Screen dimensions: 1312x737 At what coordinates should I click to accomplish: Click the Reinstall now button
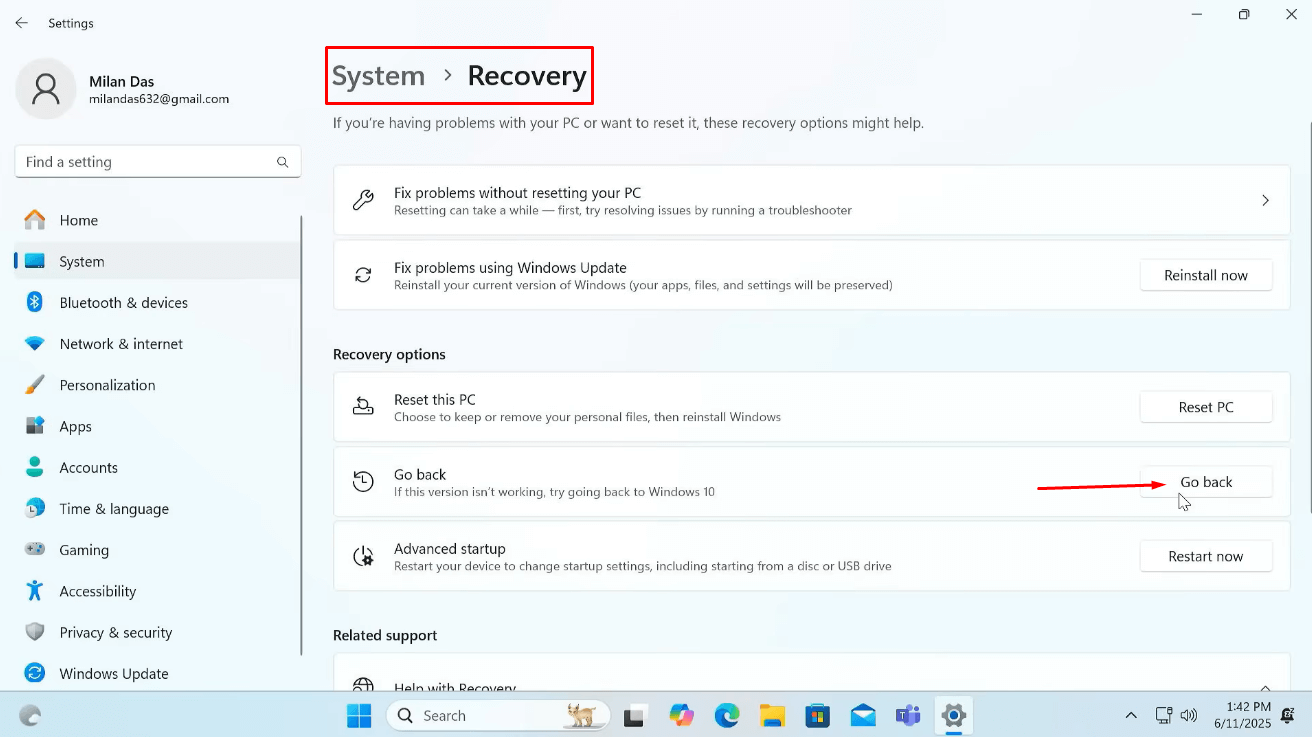[1206, 276]
